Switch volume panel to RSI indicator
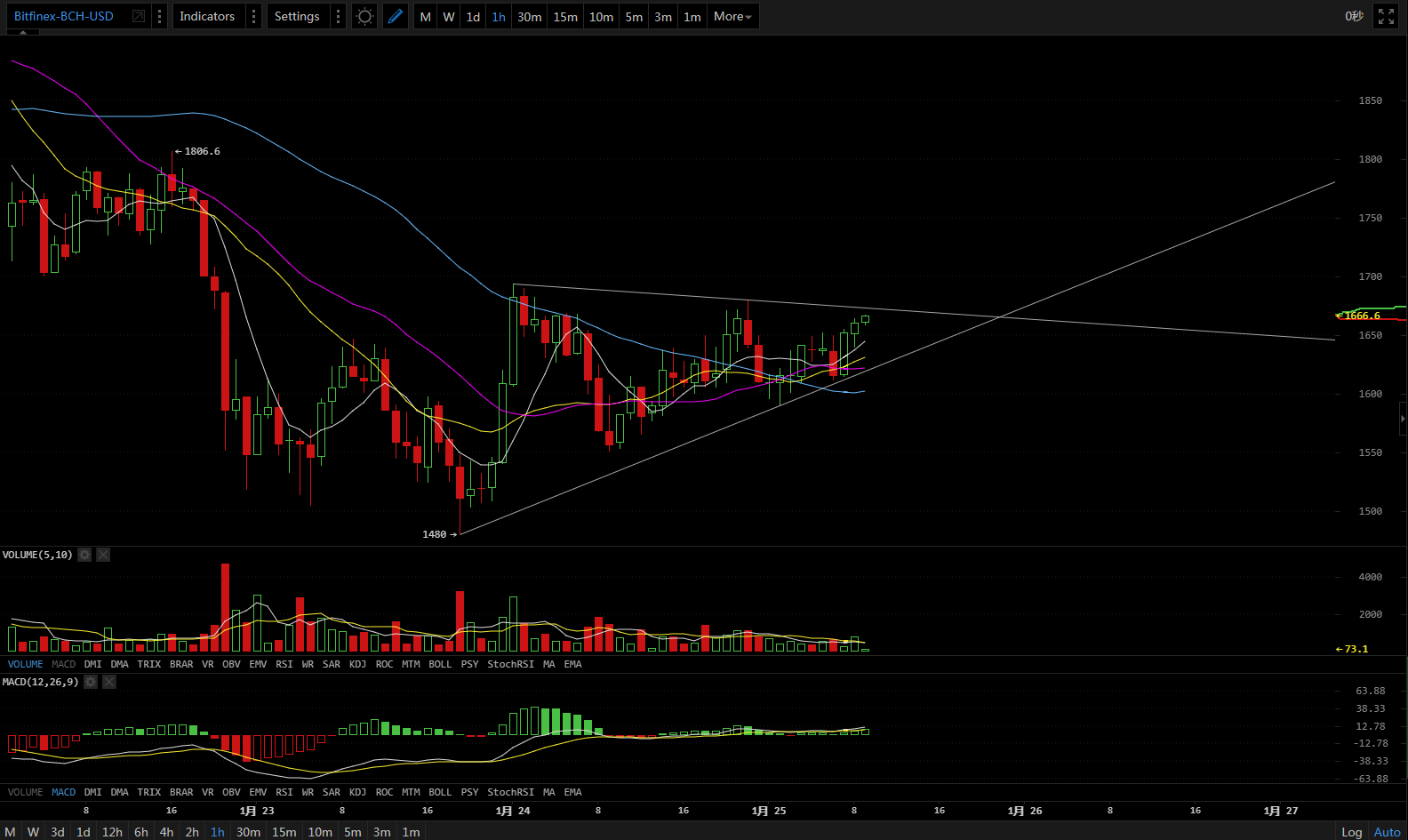 click(x=284, y=664)
